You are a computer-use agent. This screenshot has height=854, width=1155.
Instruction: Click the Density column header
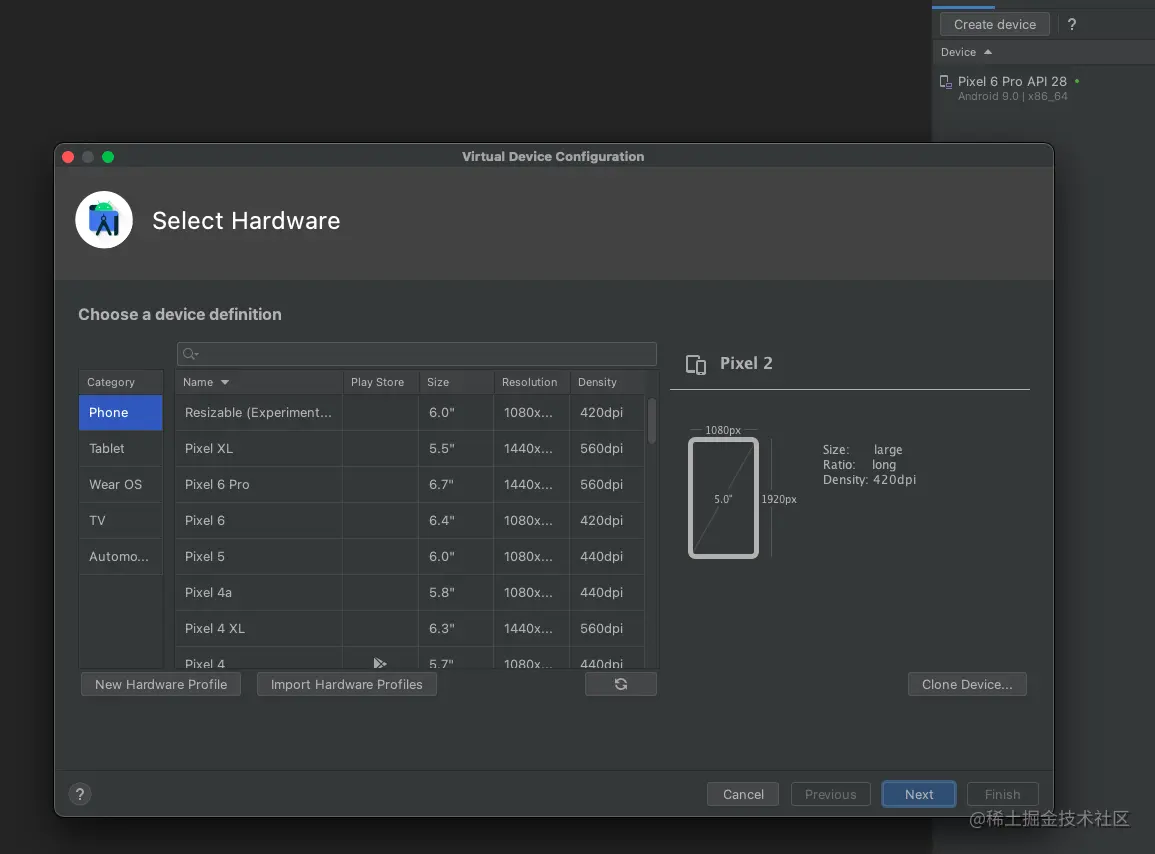point(607,382)
